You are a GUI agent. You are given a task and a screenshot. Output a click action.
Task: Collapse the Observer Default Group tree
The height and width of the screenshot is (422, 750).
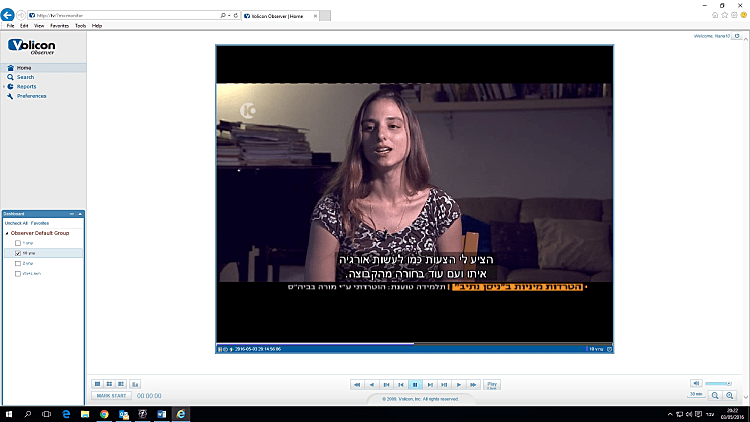5,232
